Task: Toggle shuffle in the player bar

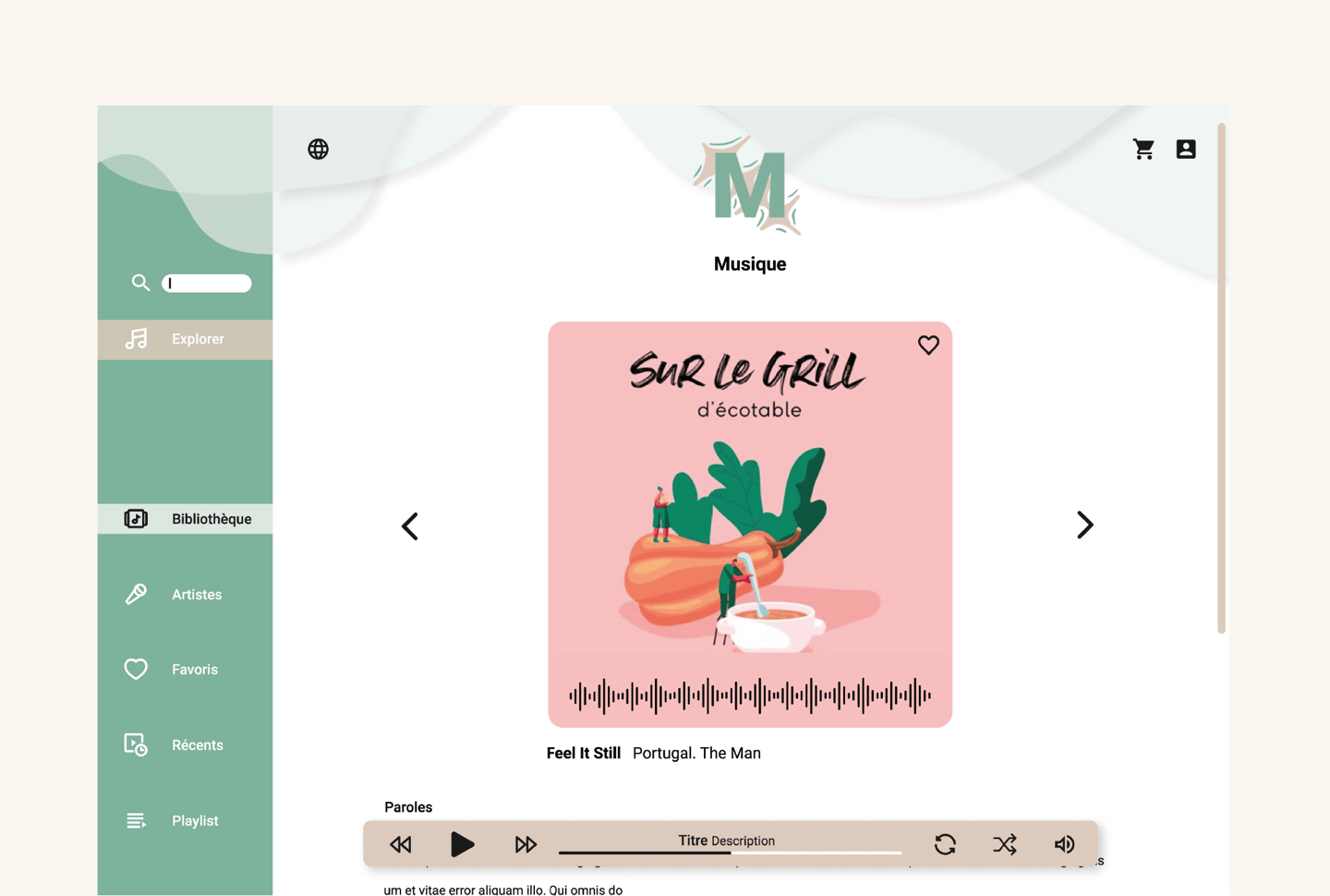Action: pos(1005,844)
